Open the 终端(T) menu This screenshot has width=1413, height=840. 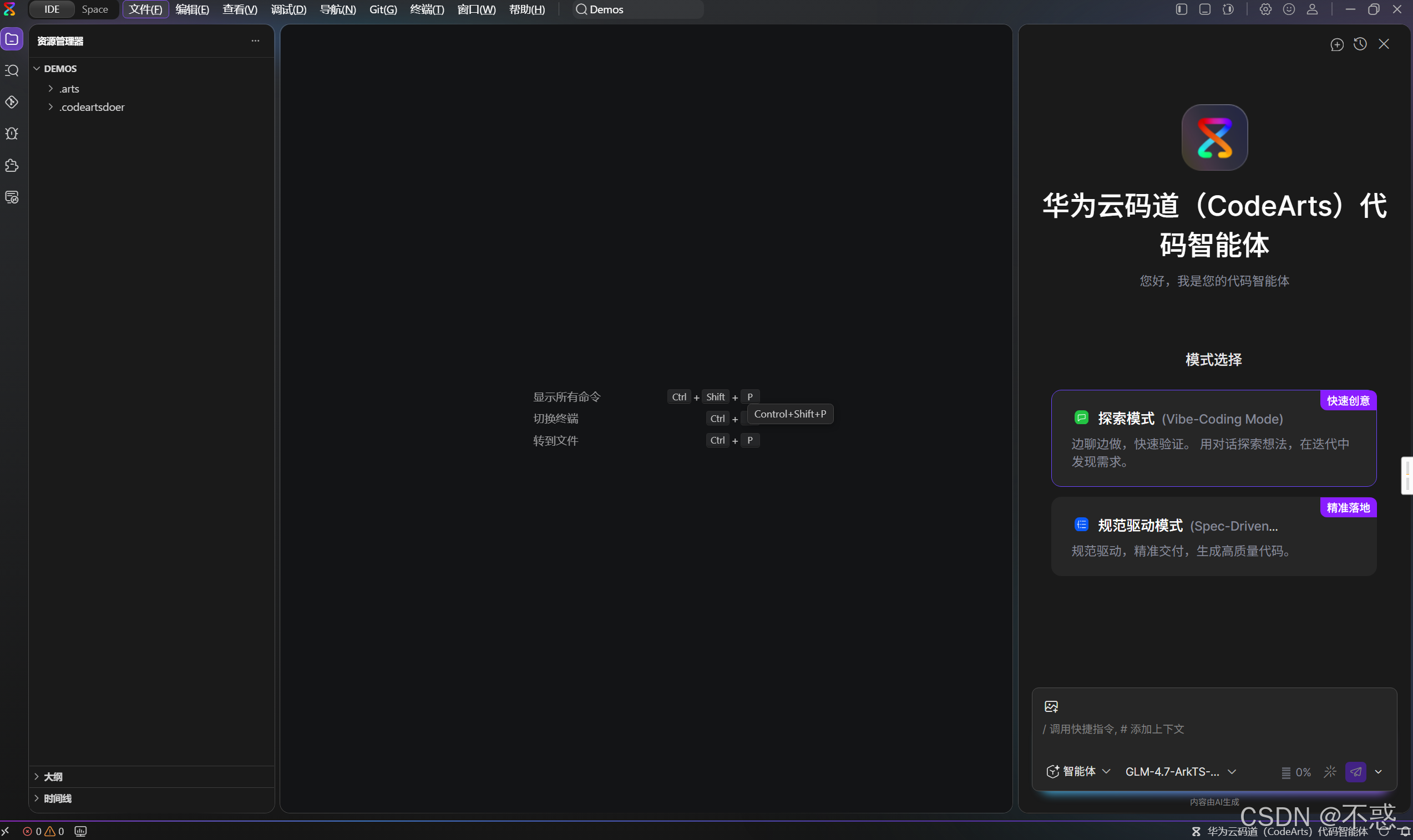pos(427,9)
